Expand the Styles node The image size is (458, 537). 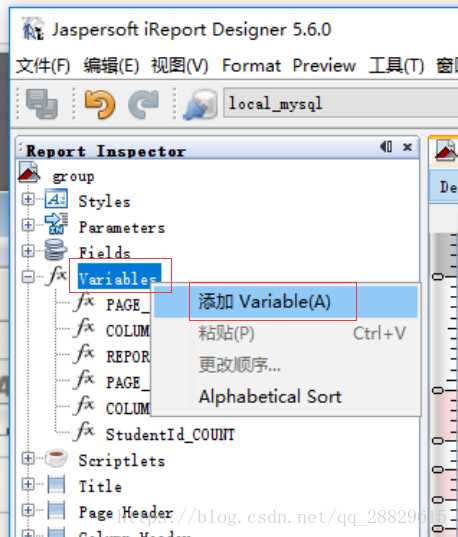(x=28, y=199)
